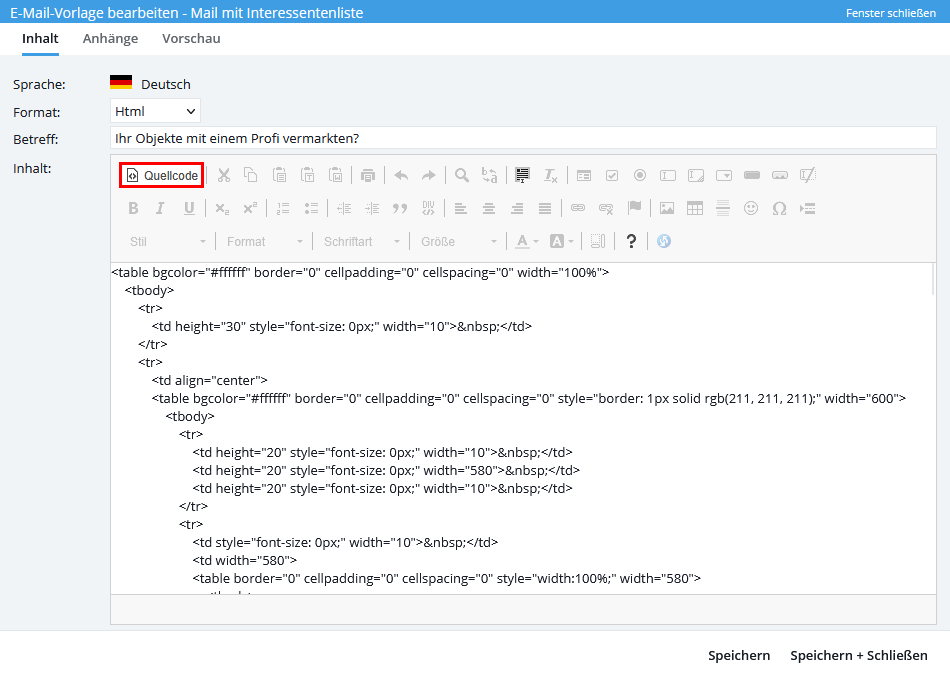Click the smiley emoticon icon
The height and width of the screenshot is (675, 950).
coord(751,208)
